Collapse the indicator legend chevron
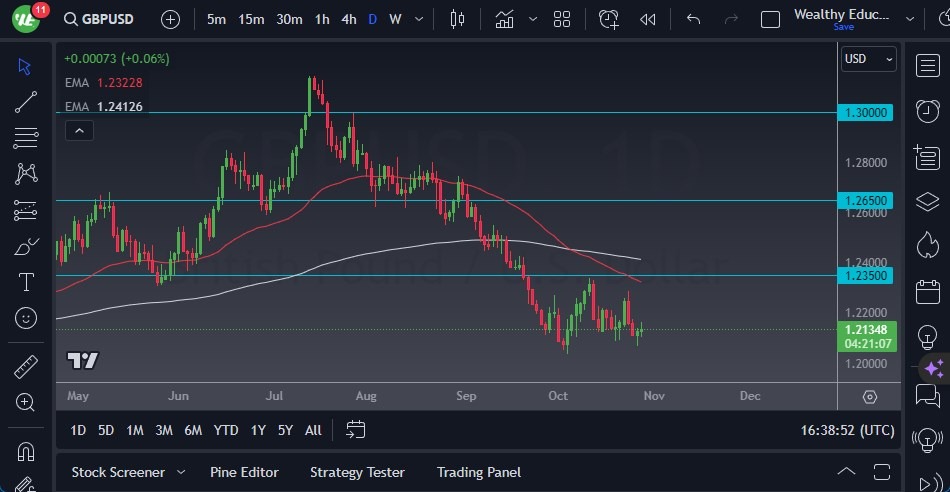This screenshot has height=492, width=950. (x=79, y=129)
